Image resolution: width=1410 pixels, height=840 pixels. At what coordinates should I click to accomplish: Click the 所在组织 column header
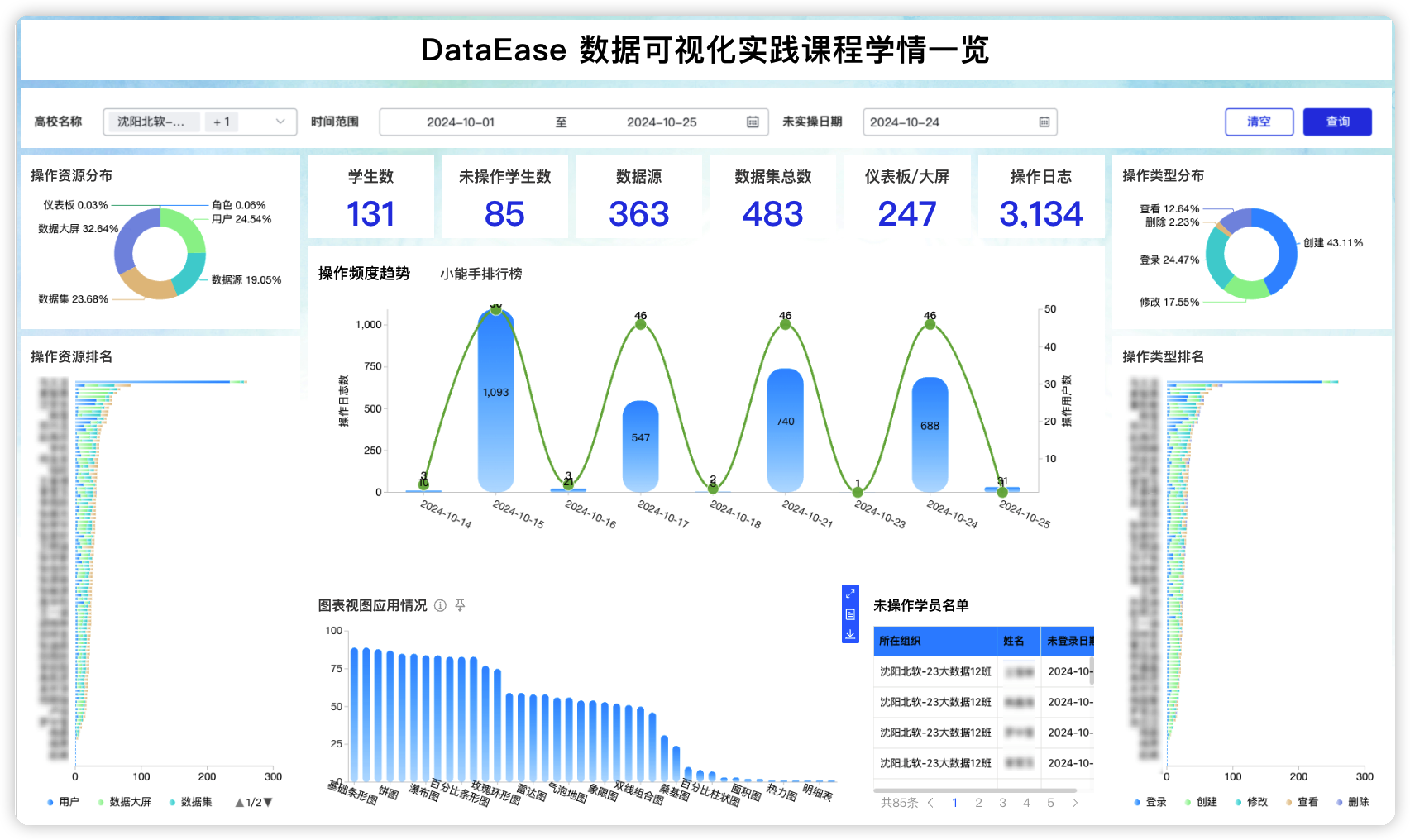click(935, 641)
